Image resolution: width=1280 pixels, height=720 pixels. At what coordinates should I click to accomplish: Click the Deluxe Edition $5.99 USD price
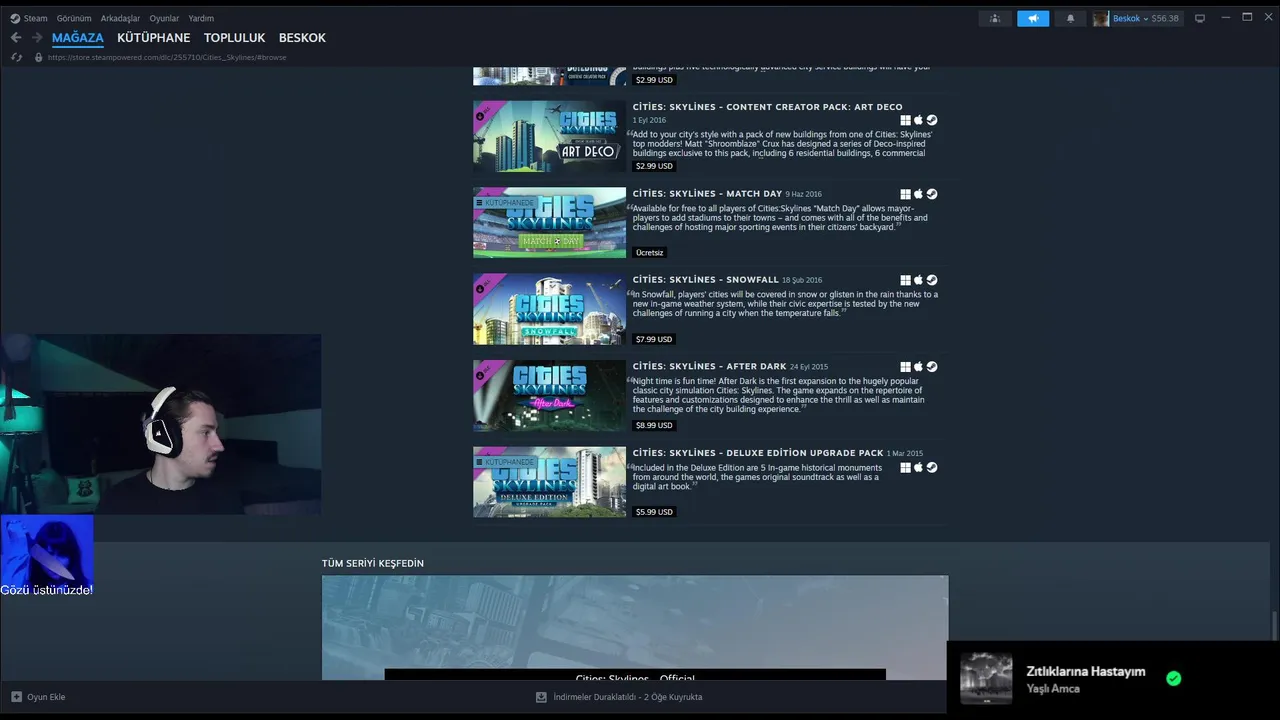(x=654, y=512)
